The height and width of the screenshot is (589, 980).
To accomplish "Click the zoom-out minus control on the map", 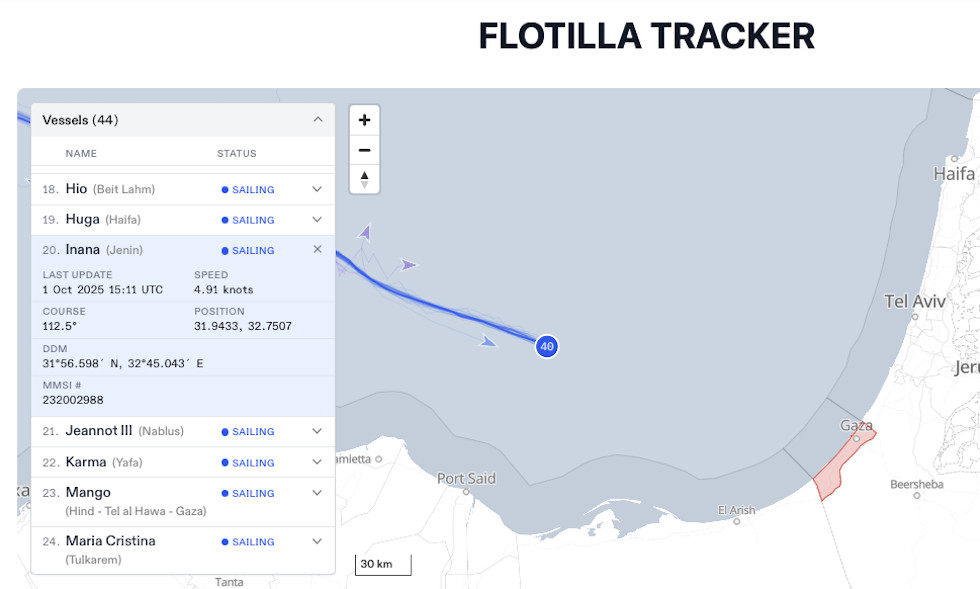I will tap(364, 149).
